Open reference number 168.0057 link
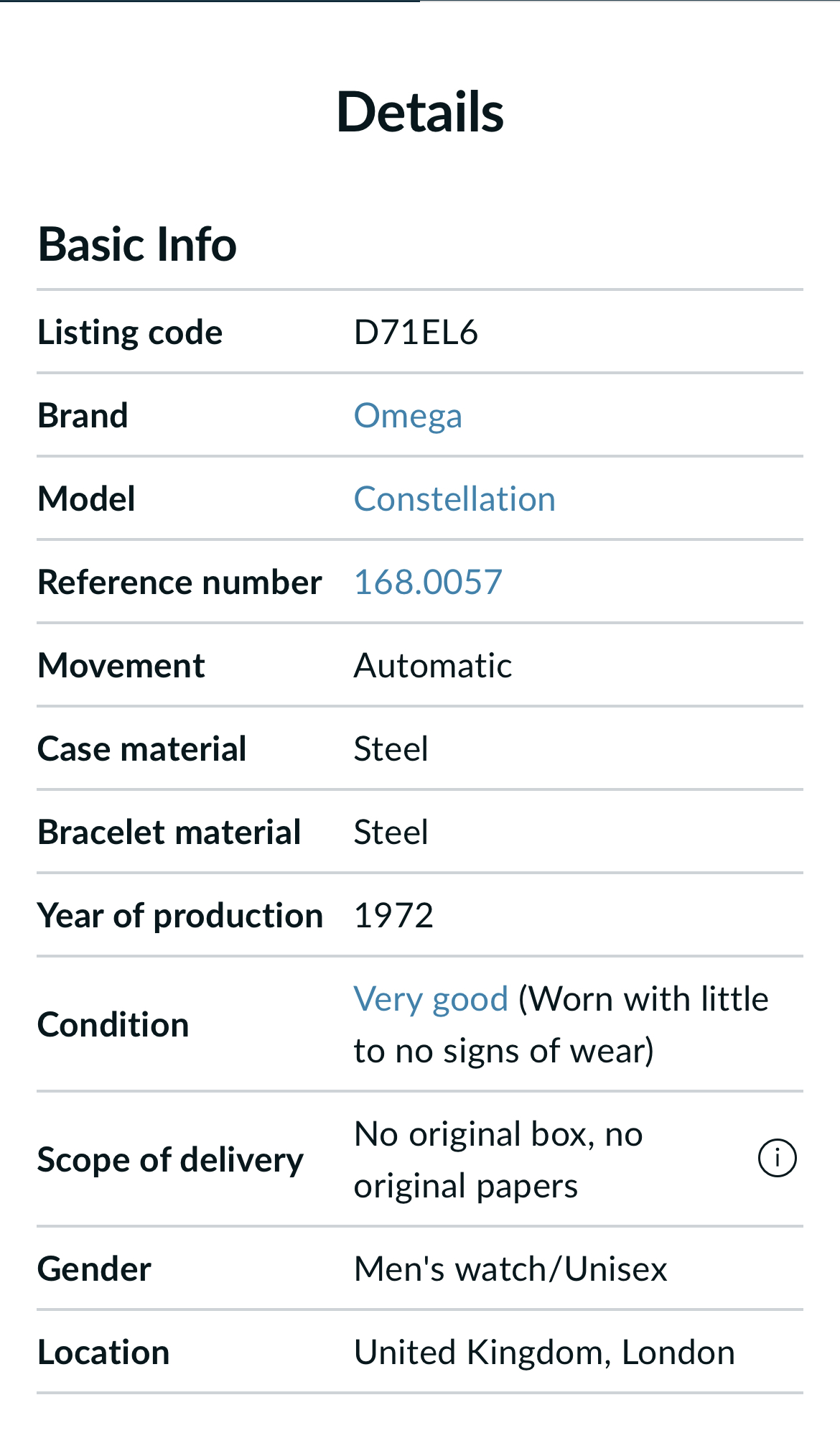The height and width of the screenshot is (1451, 840). pyautogui.click(x=428, y=582)
